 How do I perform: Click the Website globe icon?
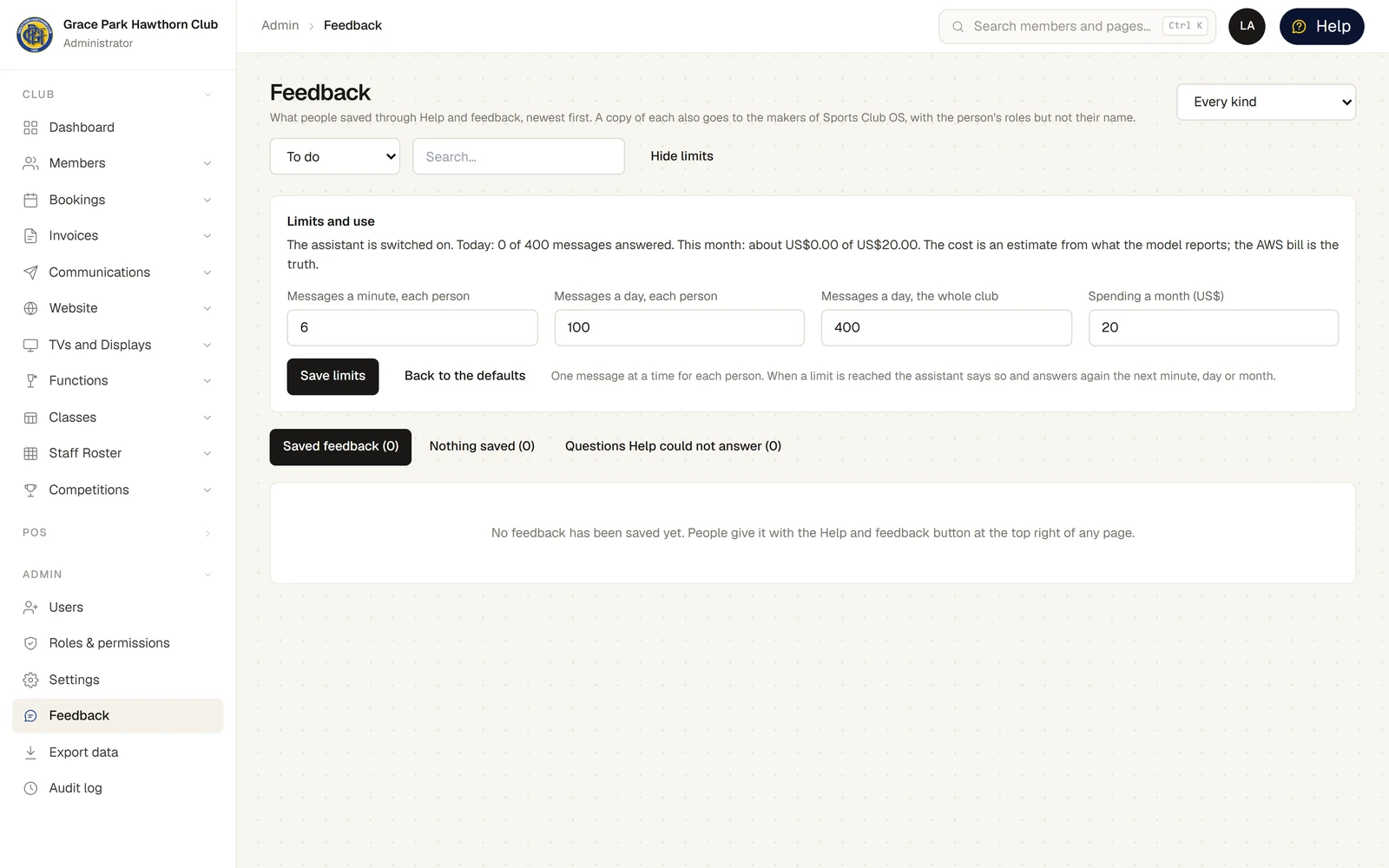[30, 308]
